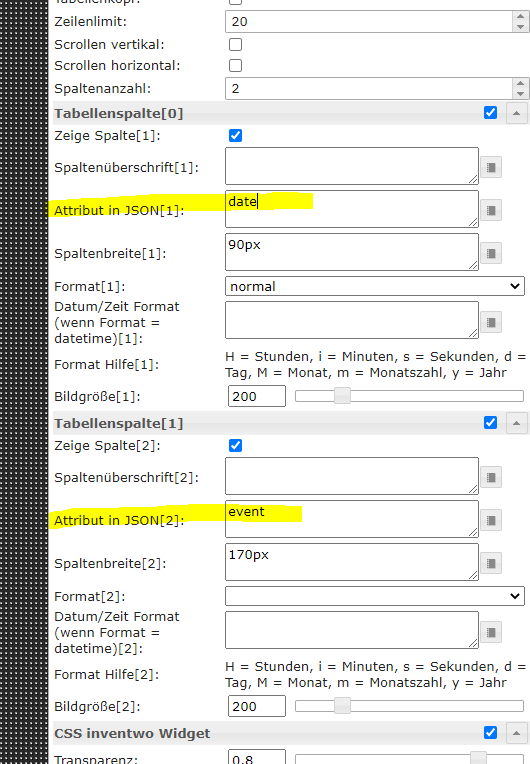The width and height of the screenshot is (530, 764).
Task: Click into the Attribut in JSON[2] field
Action: coord(352,519)
